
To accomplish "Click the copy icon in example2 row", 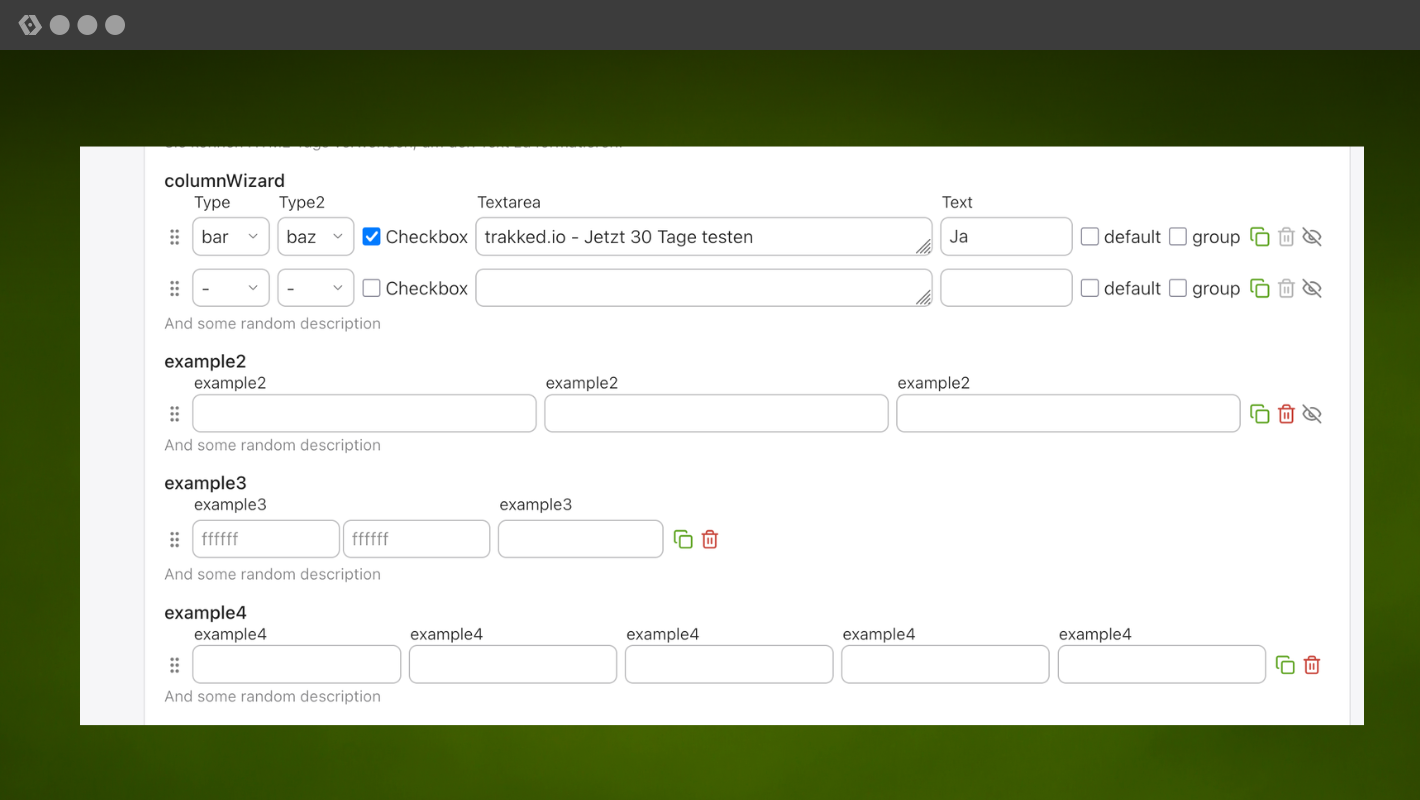I will [x=1260, y=414].
